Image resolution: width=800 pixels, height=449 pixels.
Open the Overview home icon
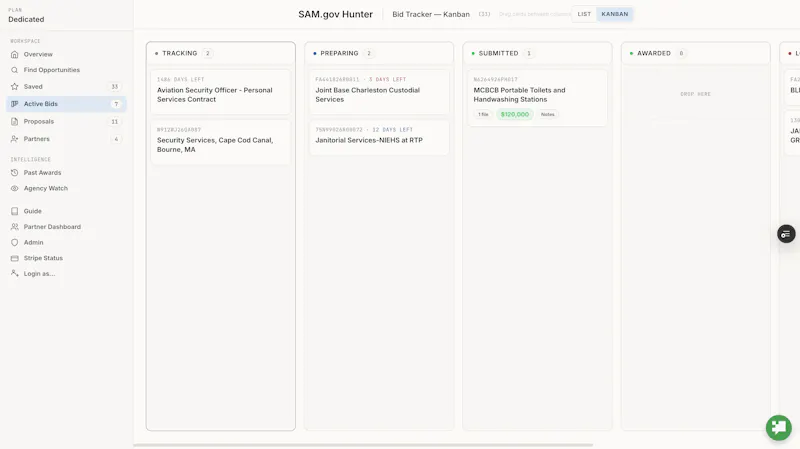(x=14, y=54)
